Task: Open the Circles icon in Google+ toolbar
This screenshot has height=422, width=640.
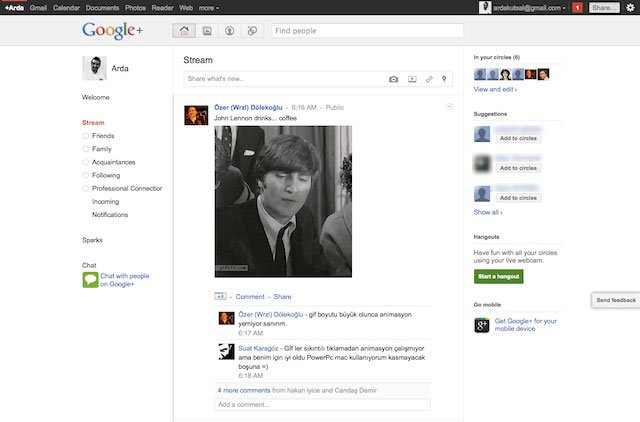Action: click(252, 31)
